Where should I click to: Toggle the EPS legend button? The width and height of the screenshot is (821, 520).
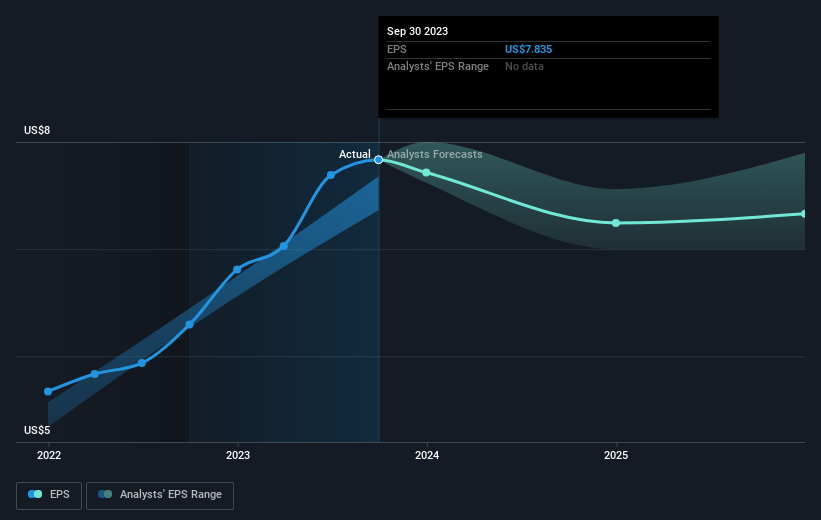49,495
